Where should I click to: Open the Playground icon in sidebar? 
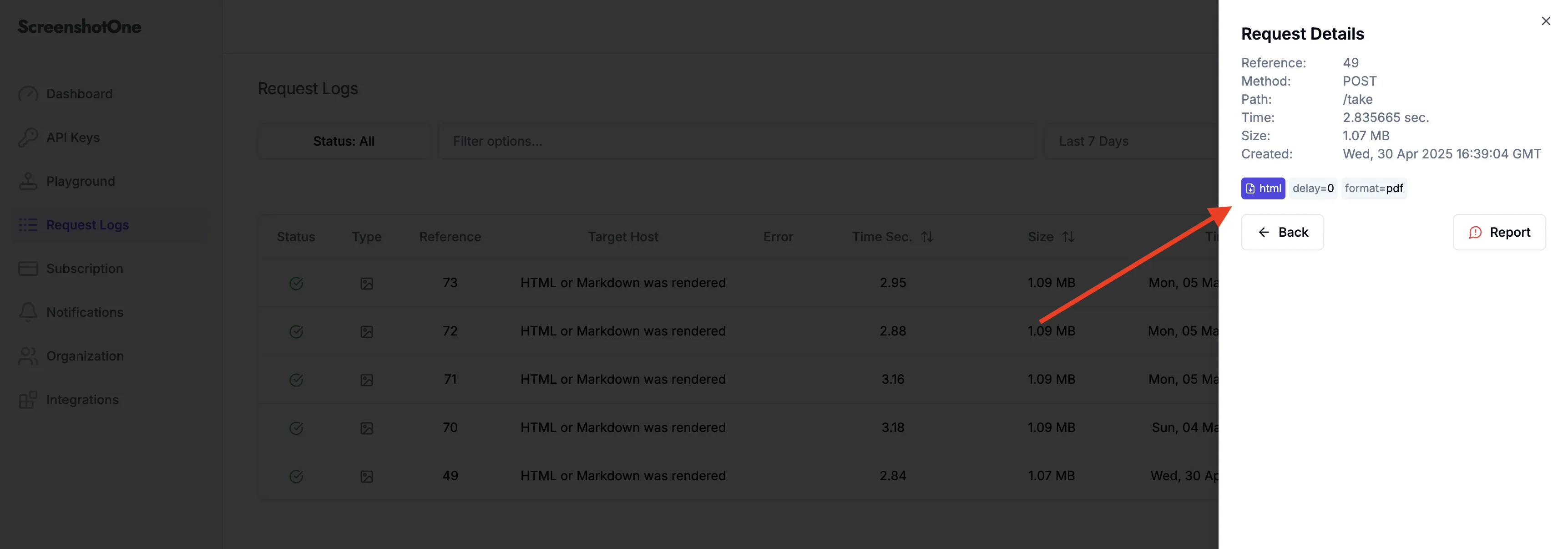tap(28, 181)
